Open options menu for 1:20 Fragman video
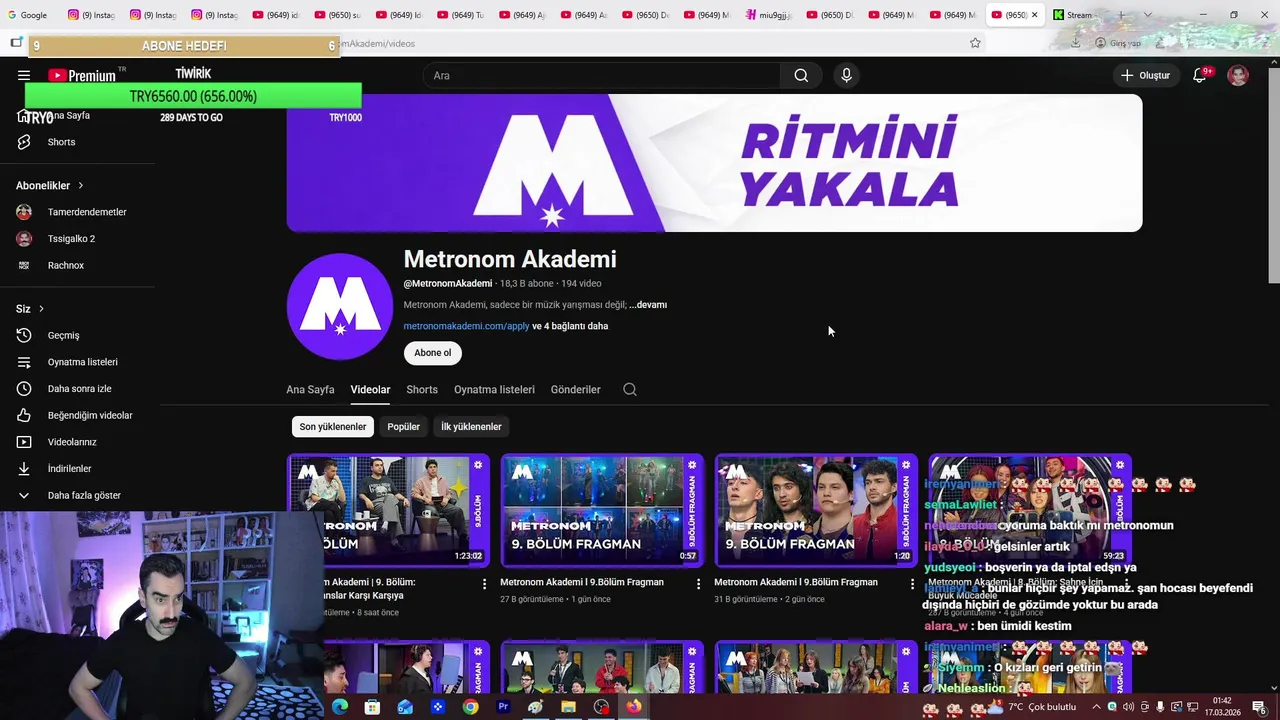This screenshot has height=720, width=1280. click(x=912, y=584)
